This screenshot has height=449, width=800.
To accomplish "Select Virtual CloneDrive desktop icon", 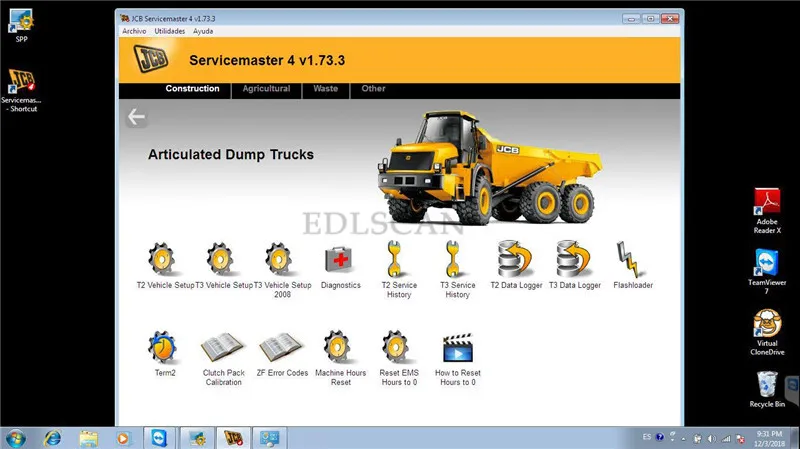I will pos(767,332).
